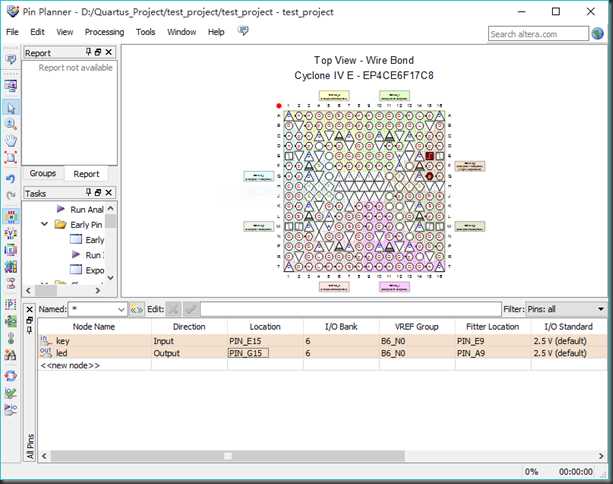
Task: Float the All Pins panel
Action: click(x=29, y=320)
